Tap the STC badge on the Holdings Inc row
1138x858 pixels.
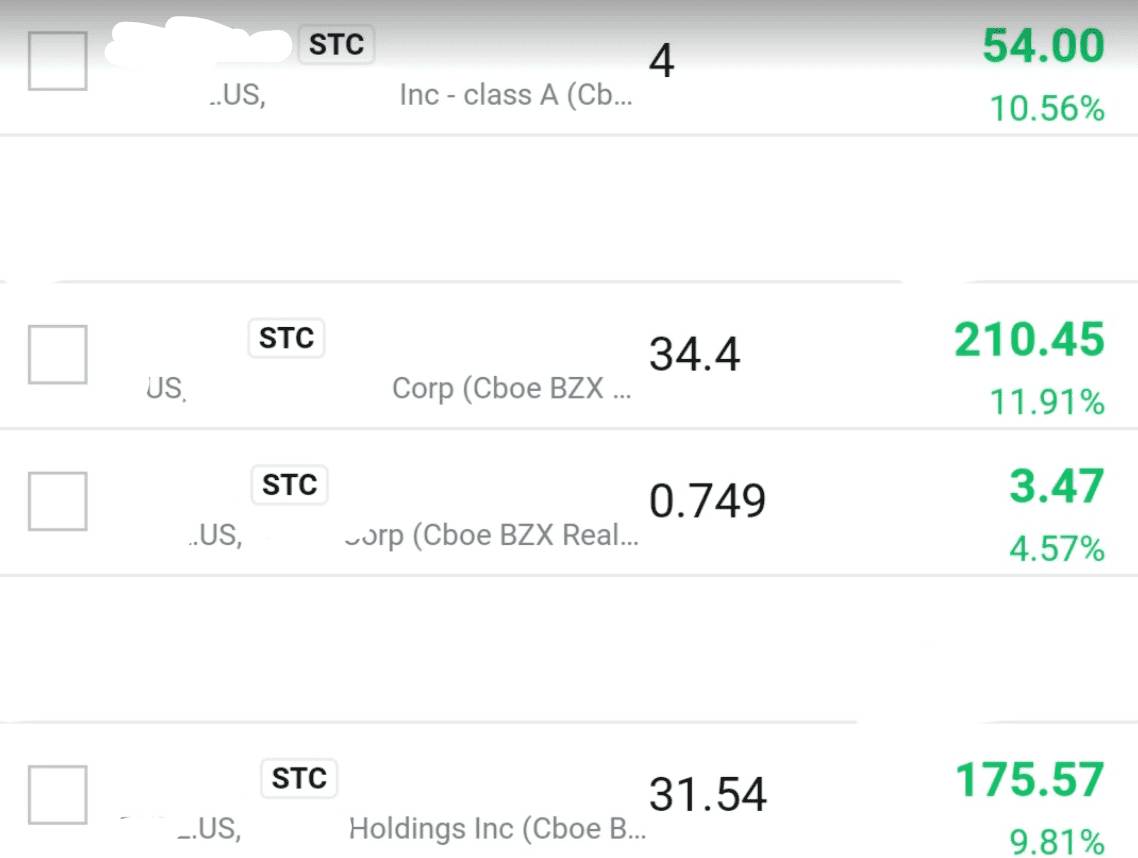299,778
